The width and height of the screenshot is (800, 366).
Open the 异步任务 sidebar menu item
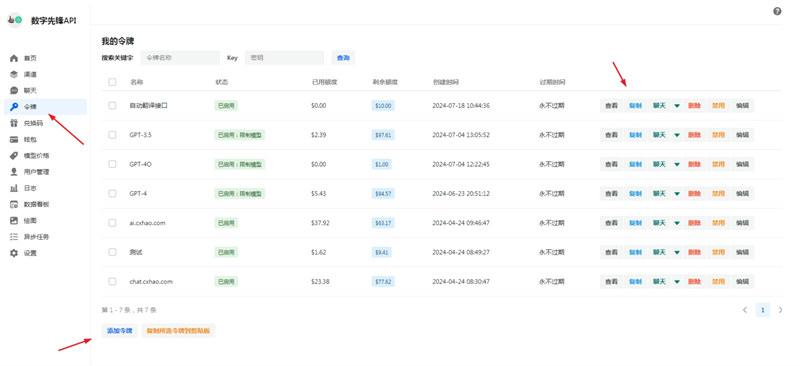pos(45,237)
